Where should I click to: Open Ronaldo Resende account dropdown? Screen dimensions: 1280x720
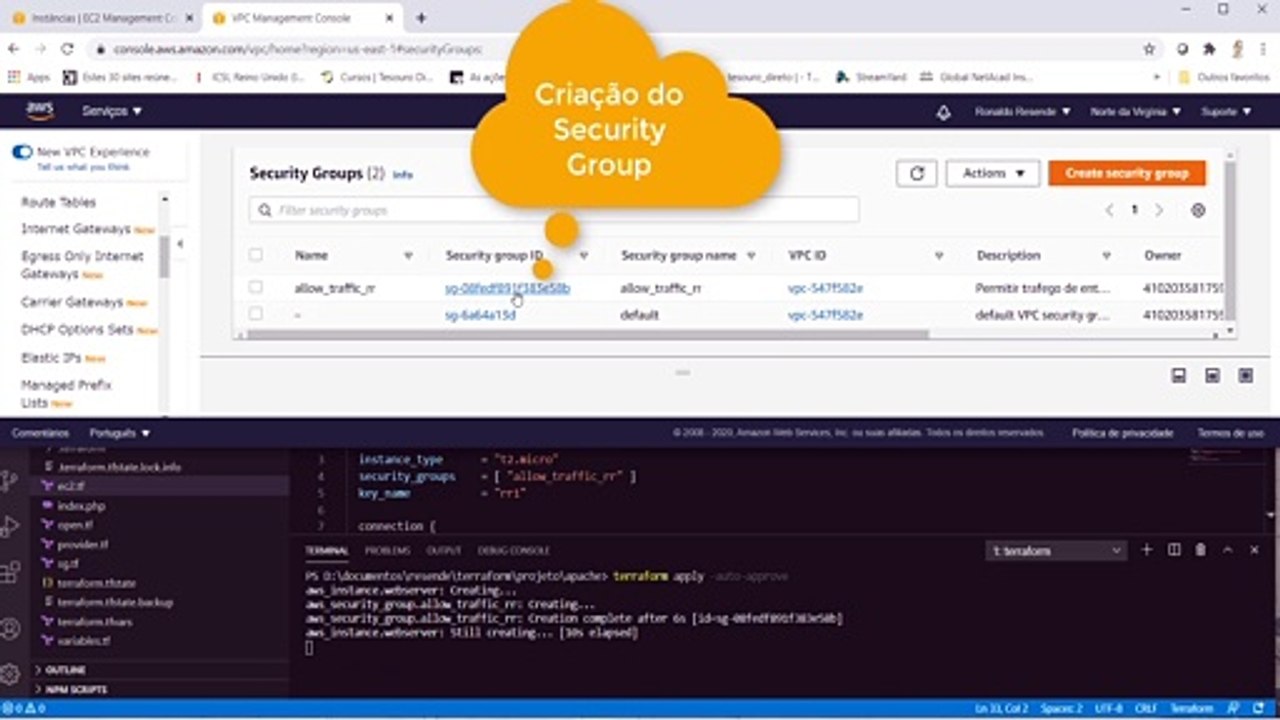[1023, 112]
